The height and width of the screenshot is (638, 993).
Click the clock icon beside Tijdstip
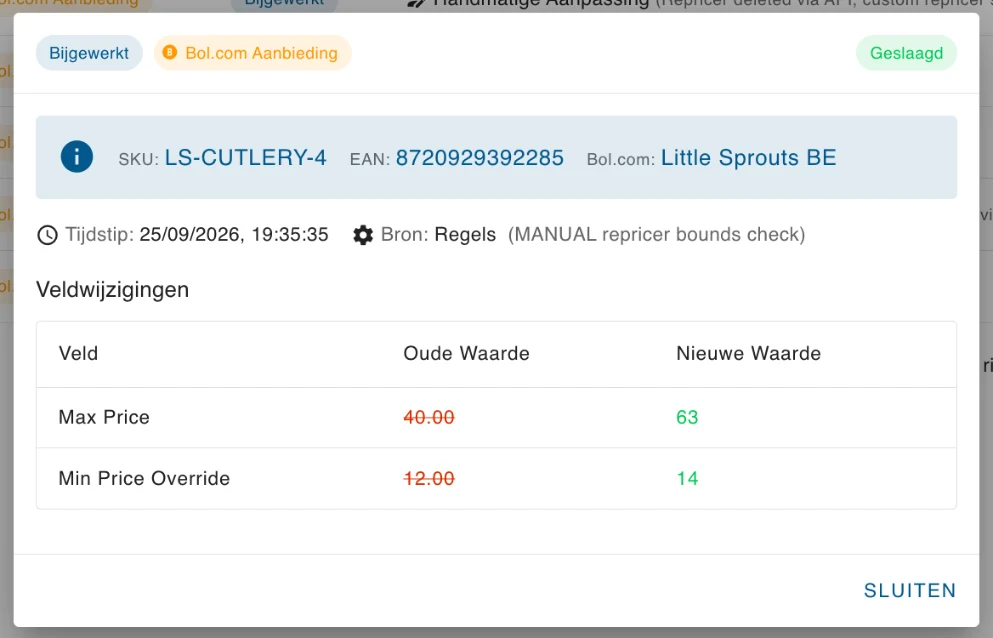(x=47, y=235)
